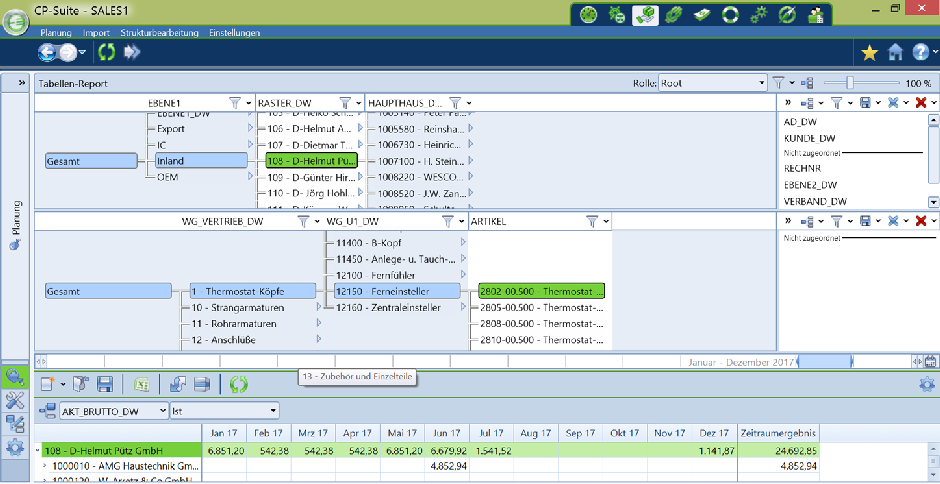Image resolution: width=940 pixels, height=484 pixels.
Task: Open the blue help question mark
Action: (x=921, y=53)
